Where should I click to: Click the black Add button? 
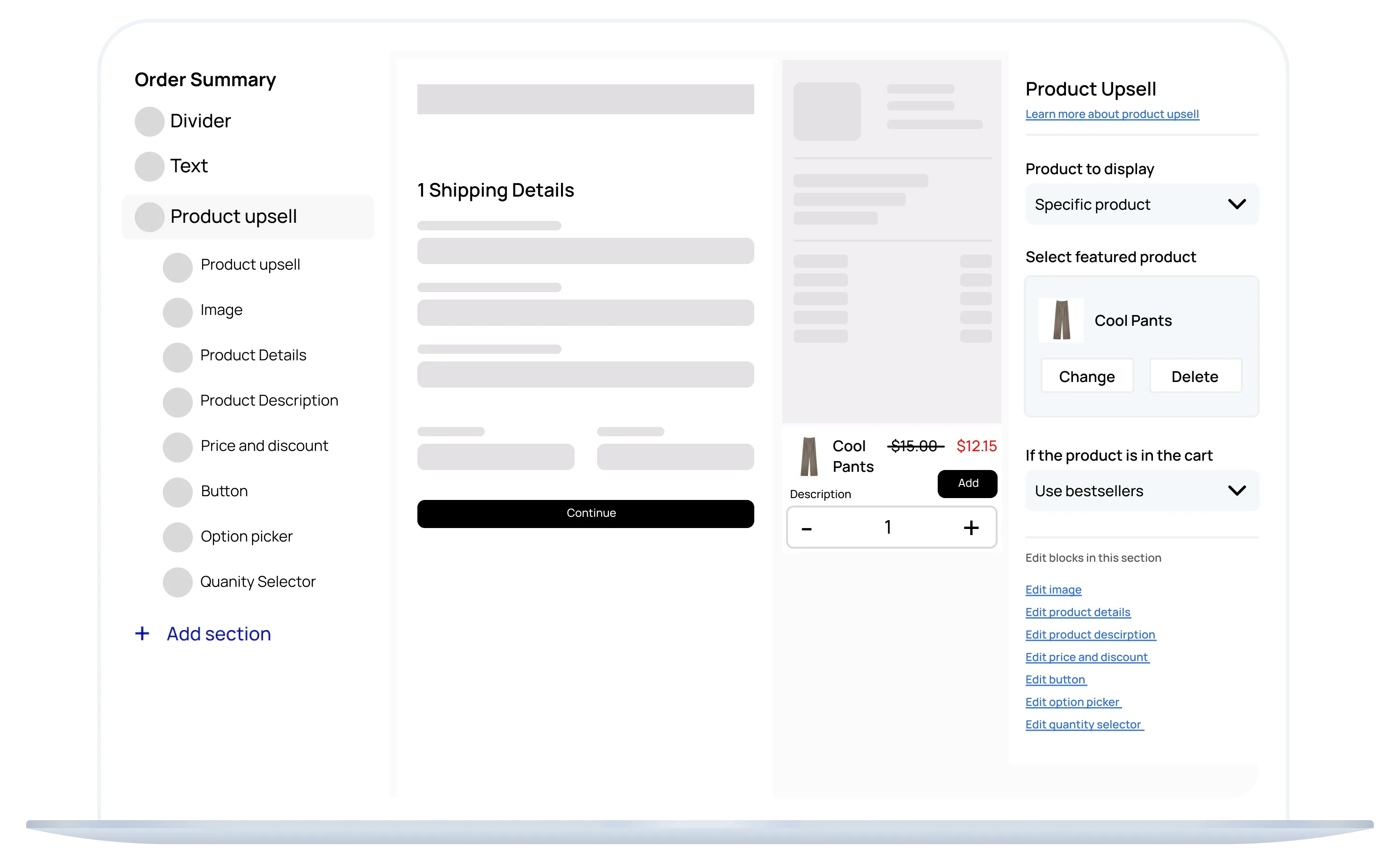(967, 483)
